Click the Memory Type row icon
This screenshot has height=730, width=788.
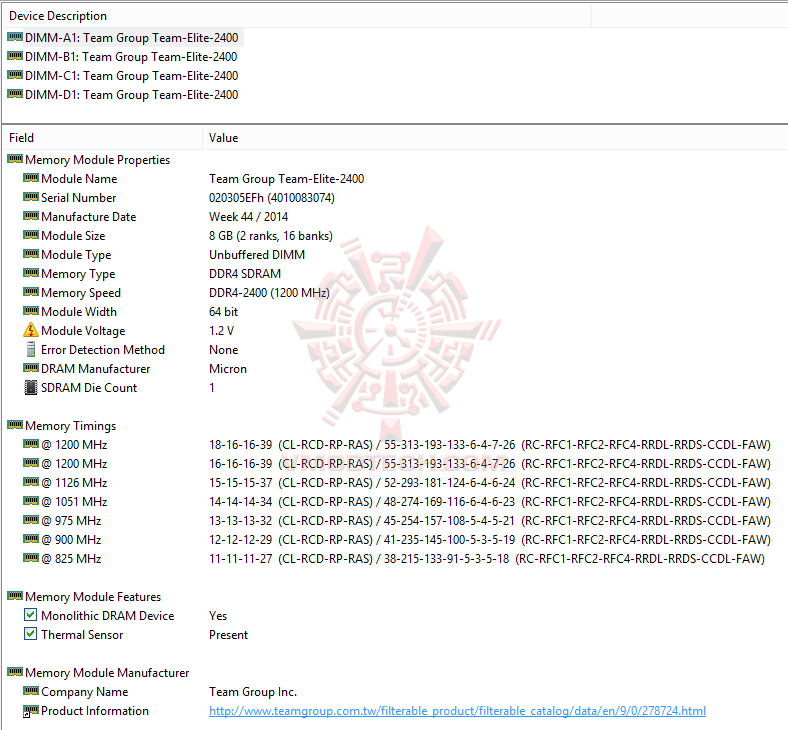[31, 273]
